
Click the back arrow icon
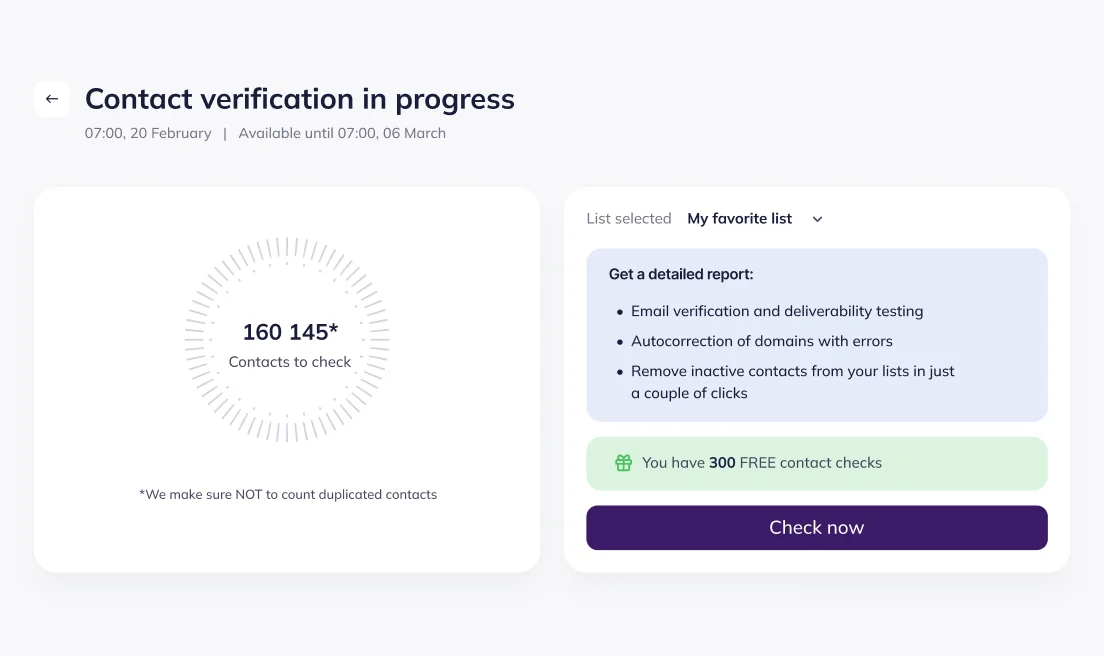(x=52, y=98)
